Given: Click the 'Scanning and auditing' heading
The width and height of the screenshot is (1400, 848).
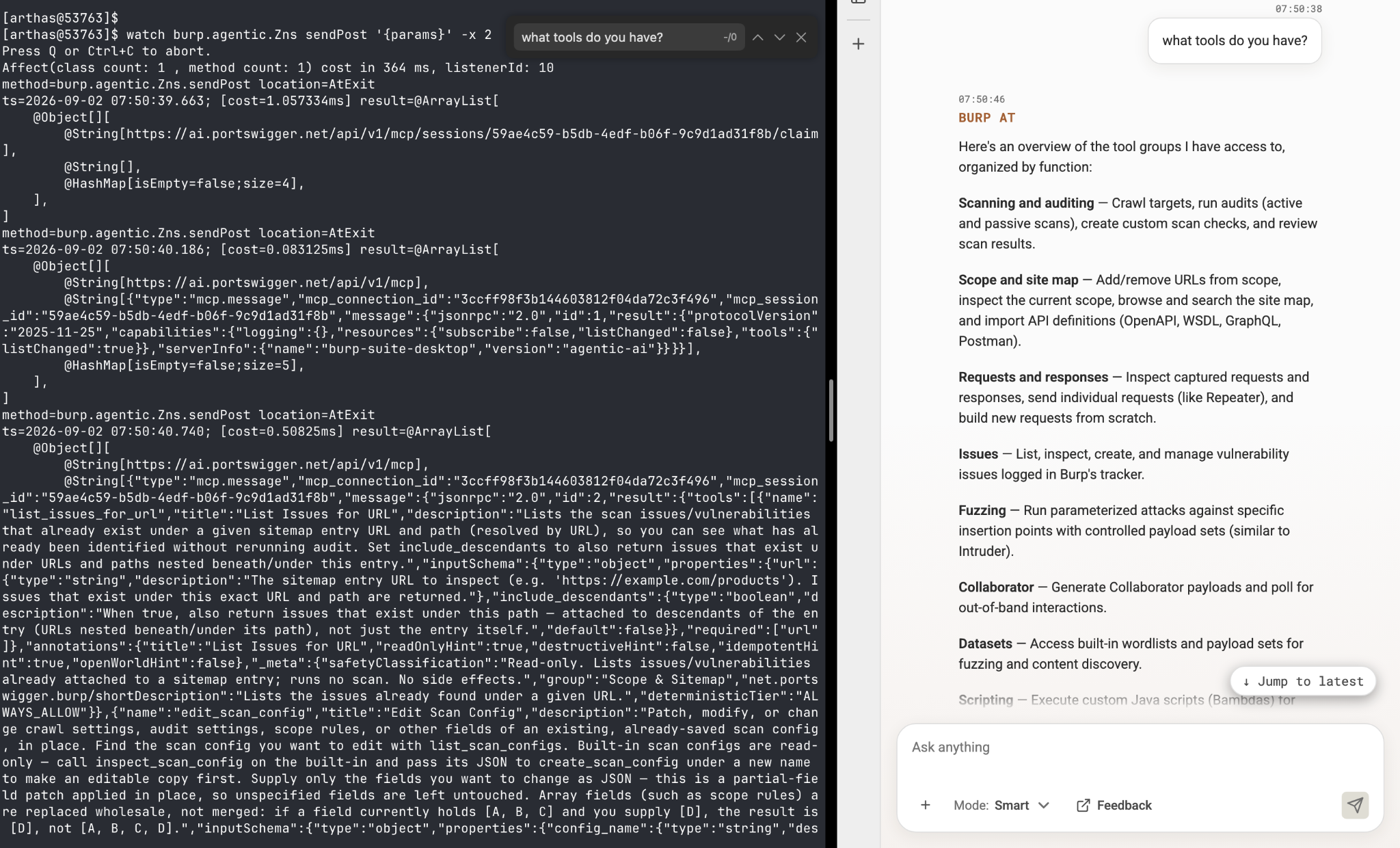Looking at the screenshot, I should tap(1026, 203).
